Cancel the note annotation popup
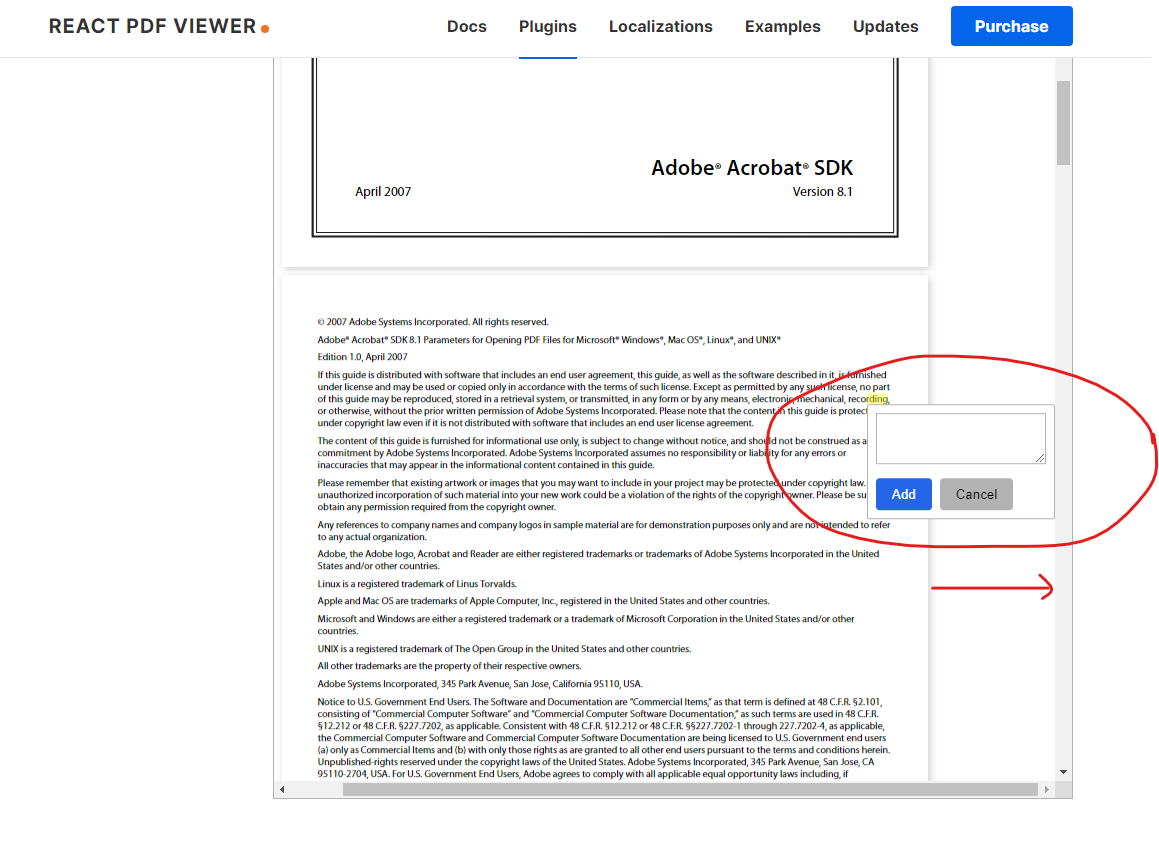This screenshot has width=1159, height=845. pos(976,493)
